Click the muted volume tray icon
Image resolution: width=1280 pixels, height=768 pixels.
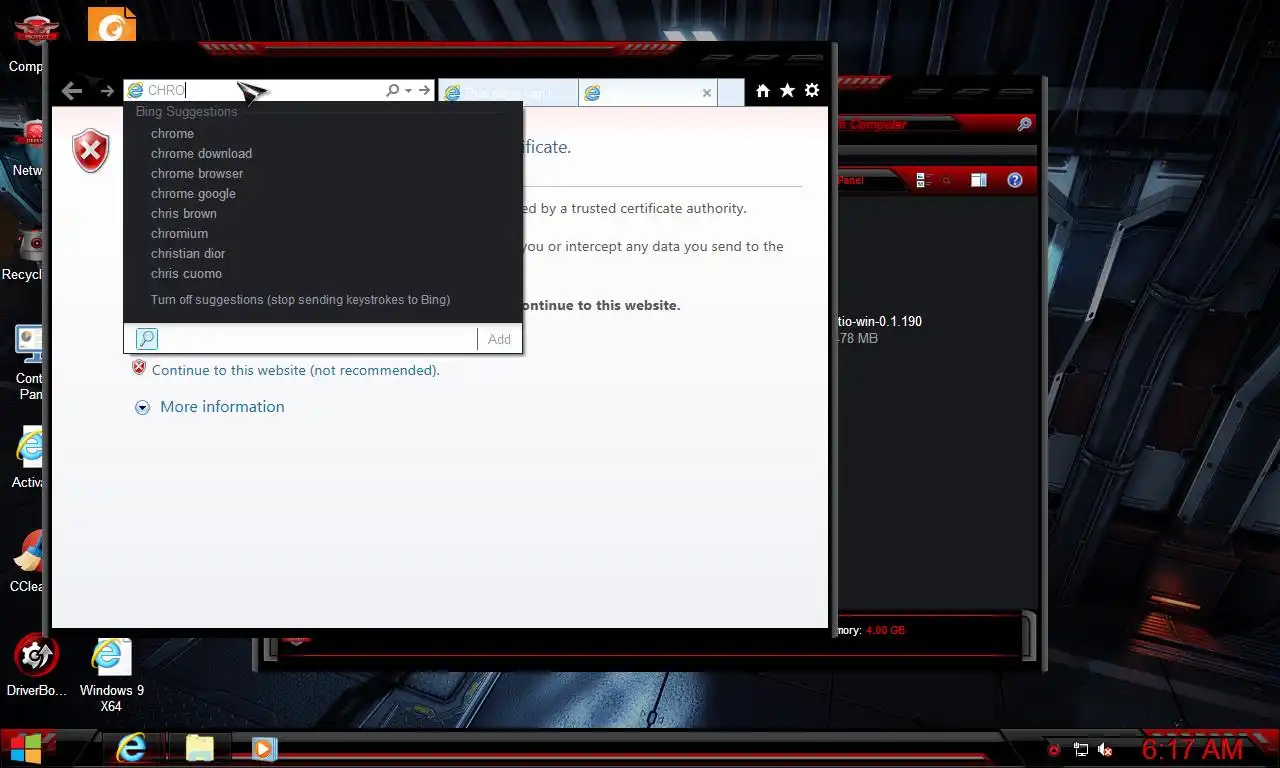[1106, 749]
